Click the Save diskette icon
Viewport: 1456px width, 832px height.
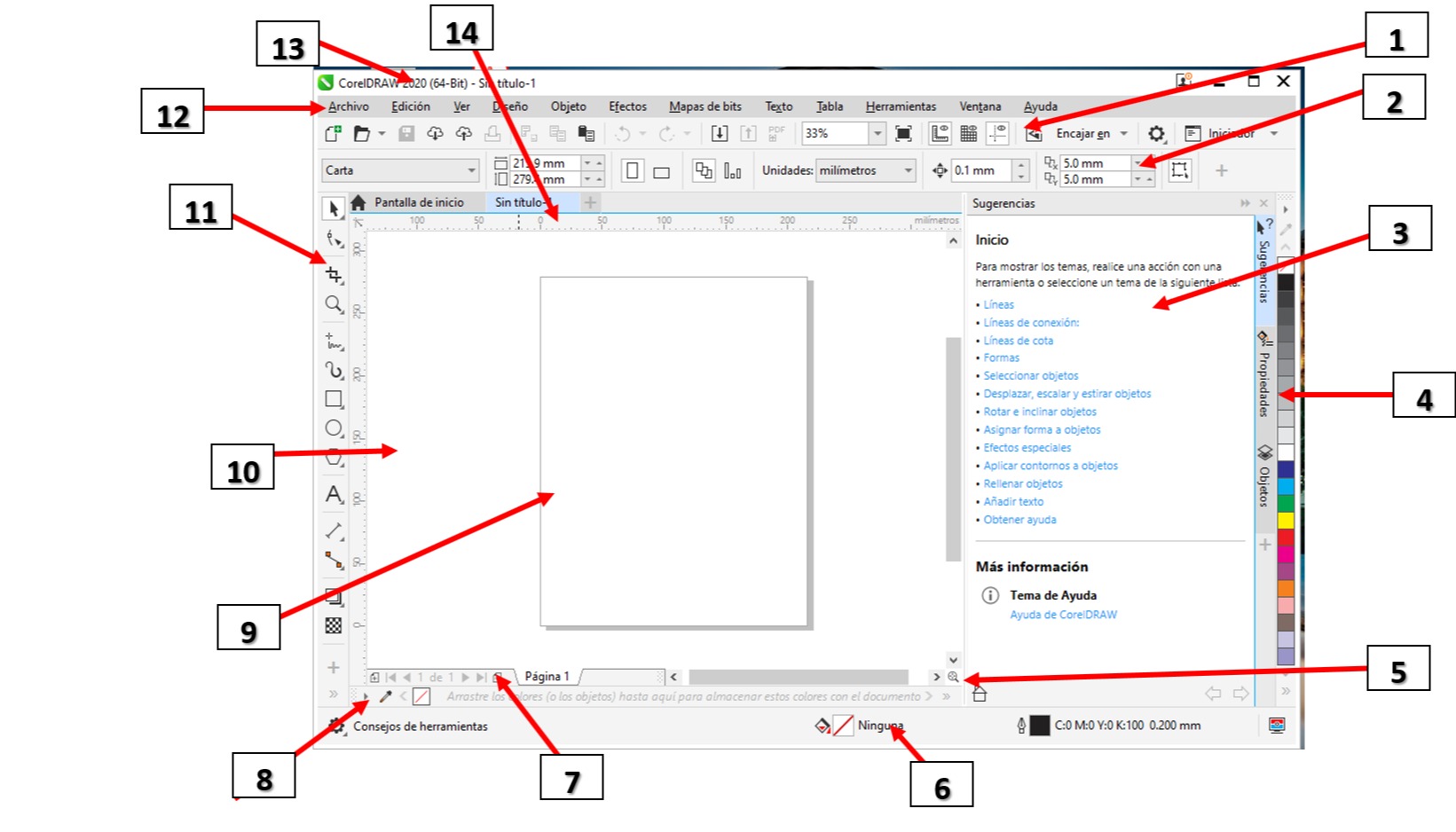point(406,134)
